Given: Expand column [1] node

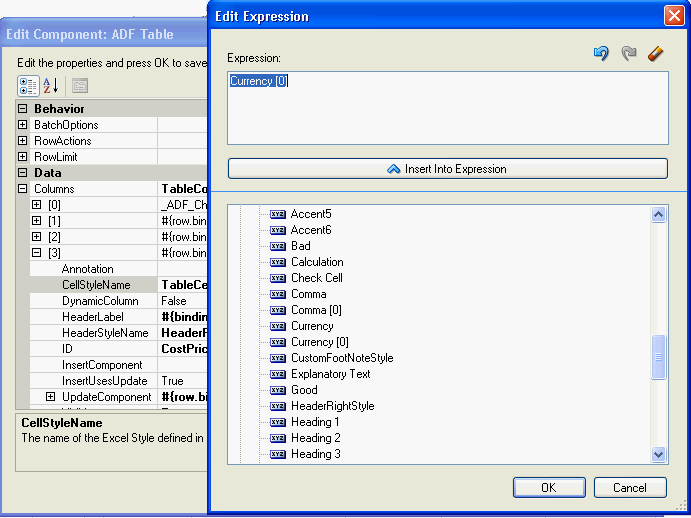Looking at the screenshot, I should [x=37, y=220].
